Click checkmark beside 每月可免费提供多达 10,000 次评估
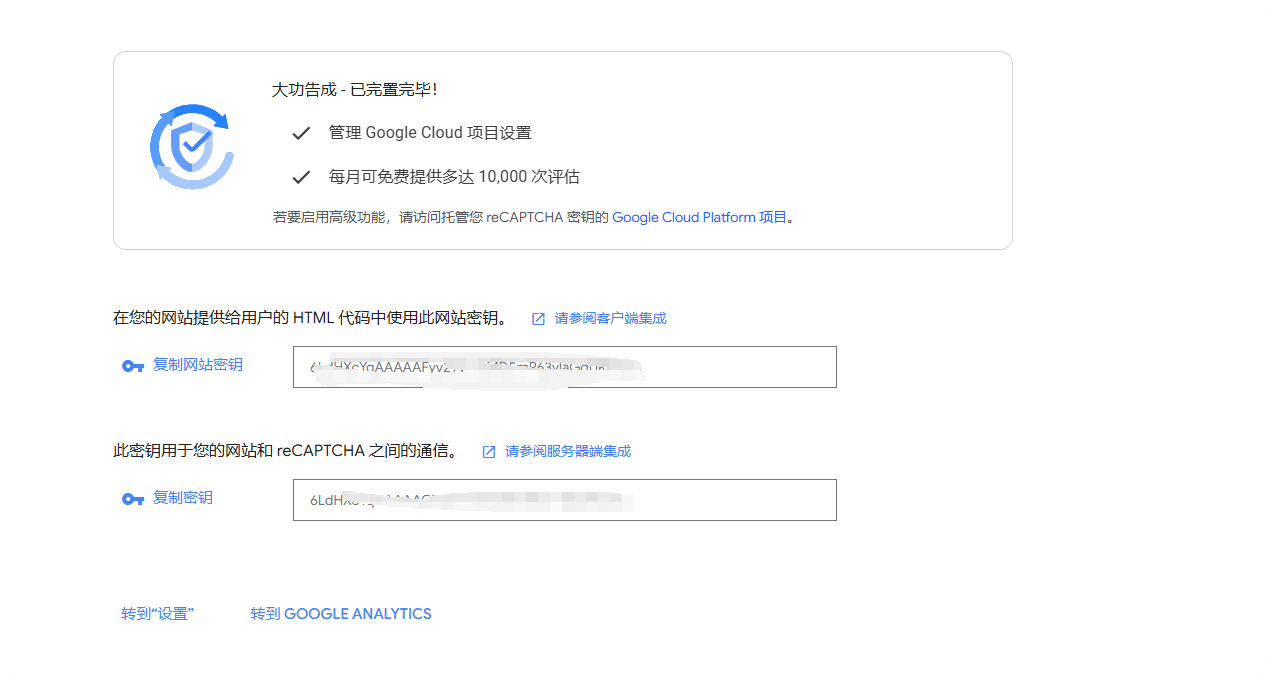 (x=301, y=177)
